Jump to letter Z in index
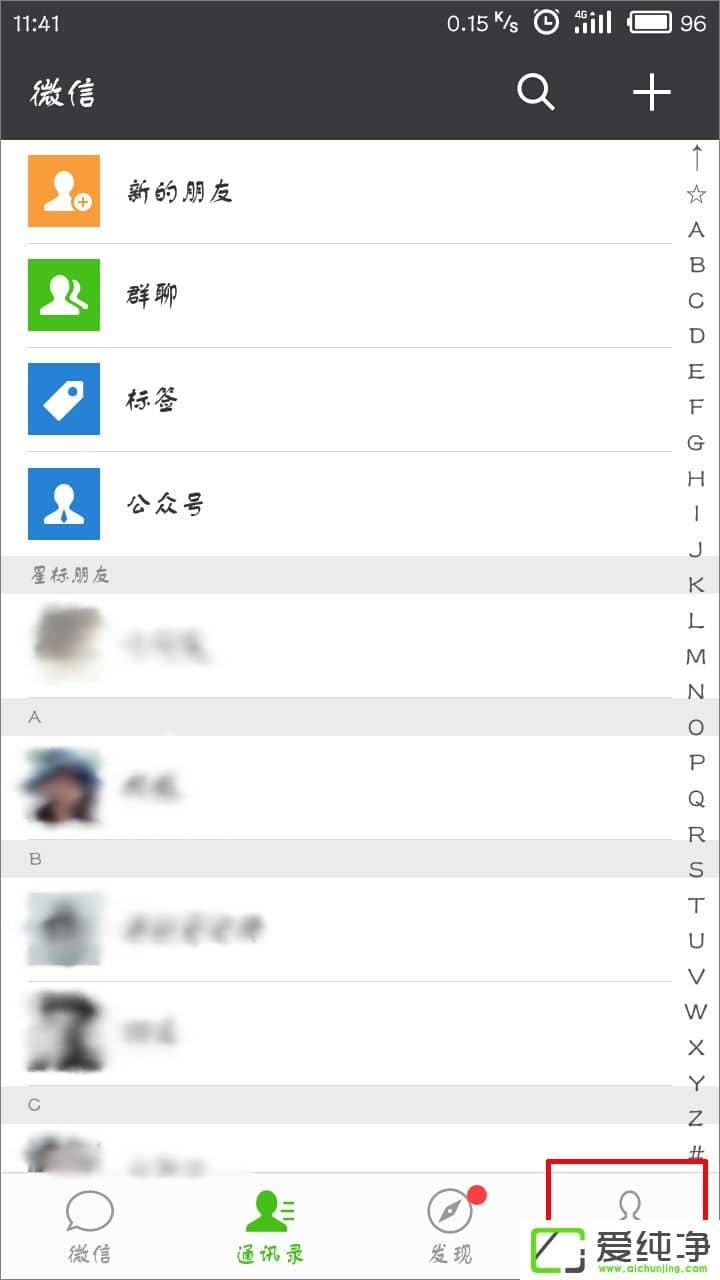 [x=696, y=1118]
